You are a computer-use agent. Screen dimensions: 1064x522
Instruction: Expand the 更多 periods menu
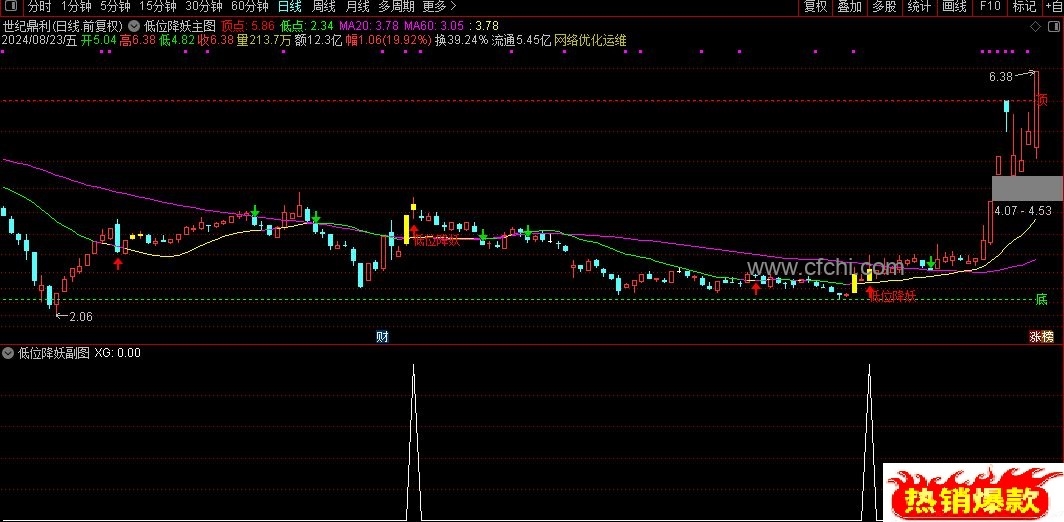439,7
